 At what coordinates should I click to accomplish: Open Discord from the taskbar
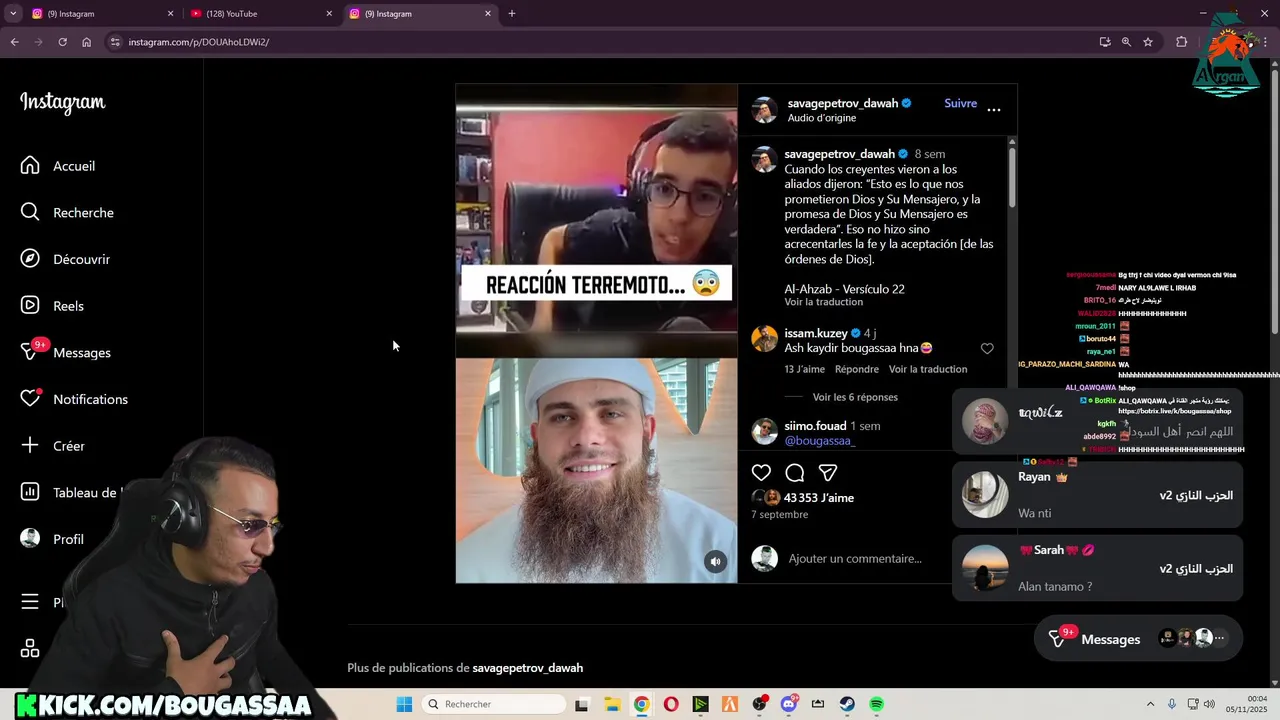(x=789, y=704)
